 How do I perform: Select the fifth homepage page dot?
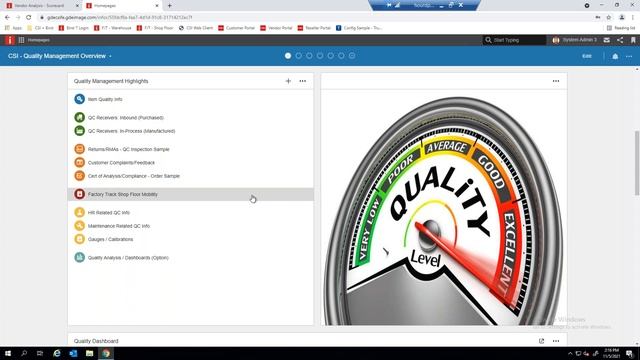pos(330,56)
